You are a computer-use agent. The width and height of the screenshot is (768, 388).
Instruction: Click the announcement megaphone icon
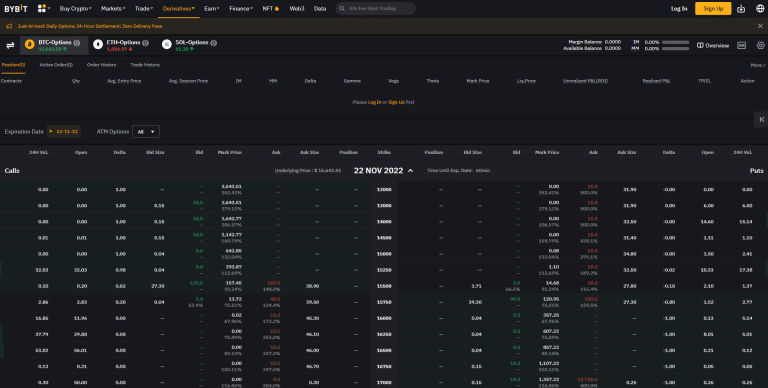click(9, 26)
